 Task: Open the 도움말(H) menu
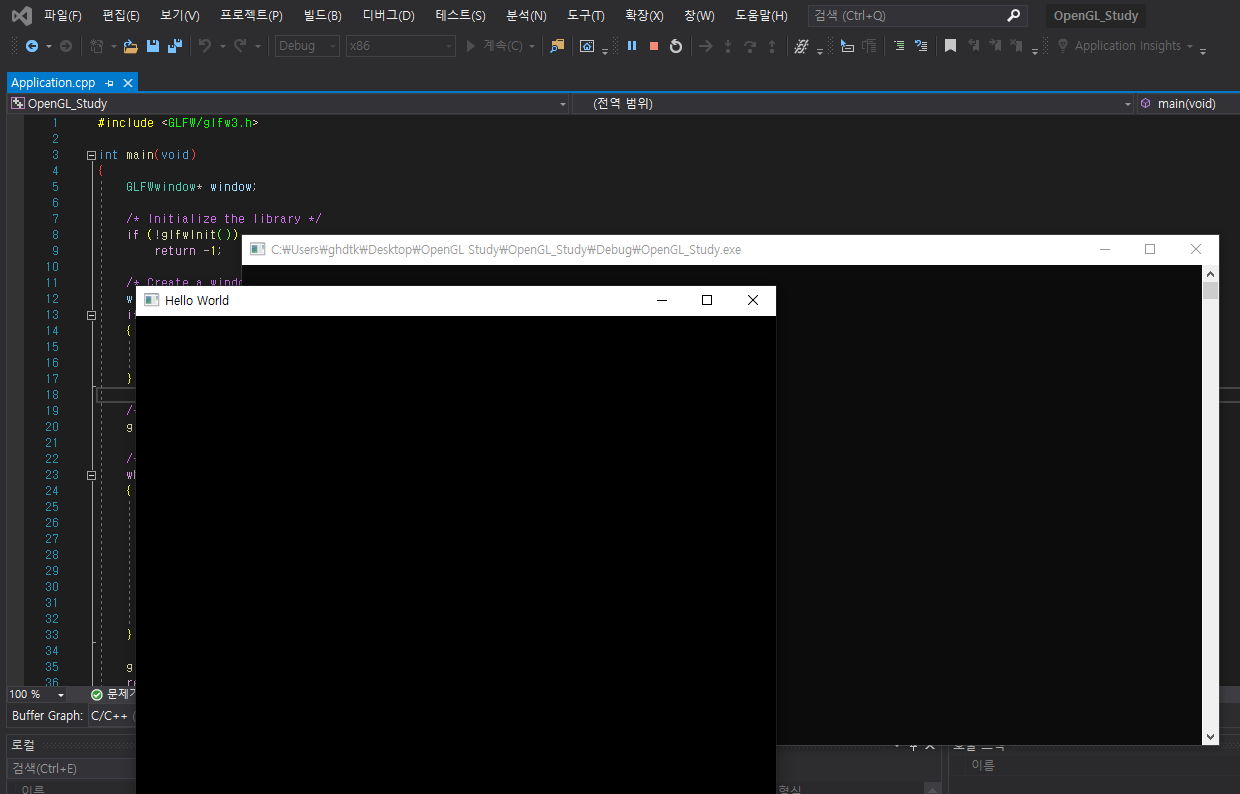pos(761,16)
